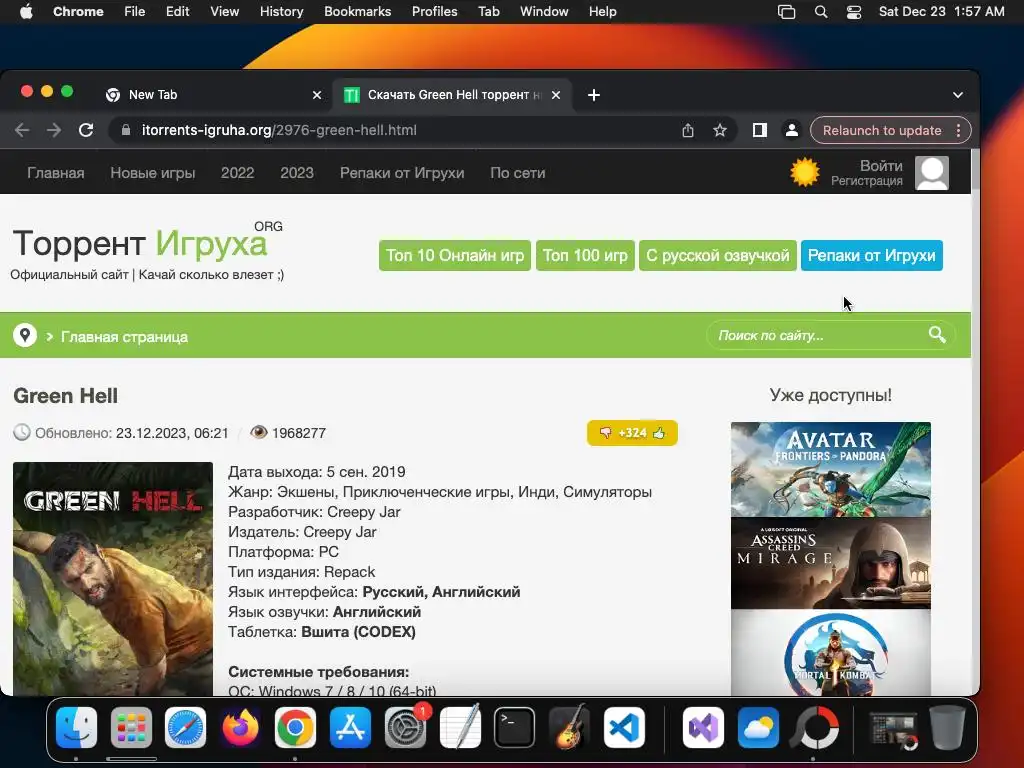Open the Stage Manager window icon

click(787, 12)
